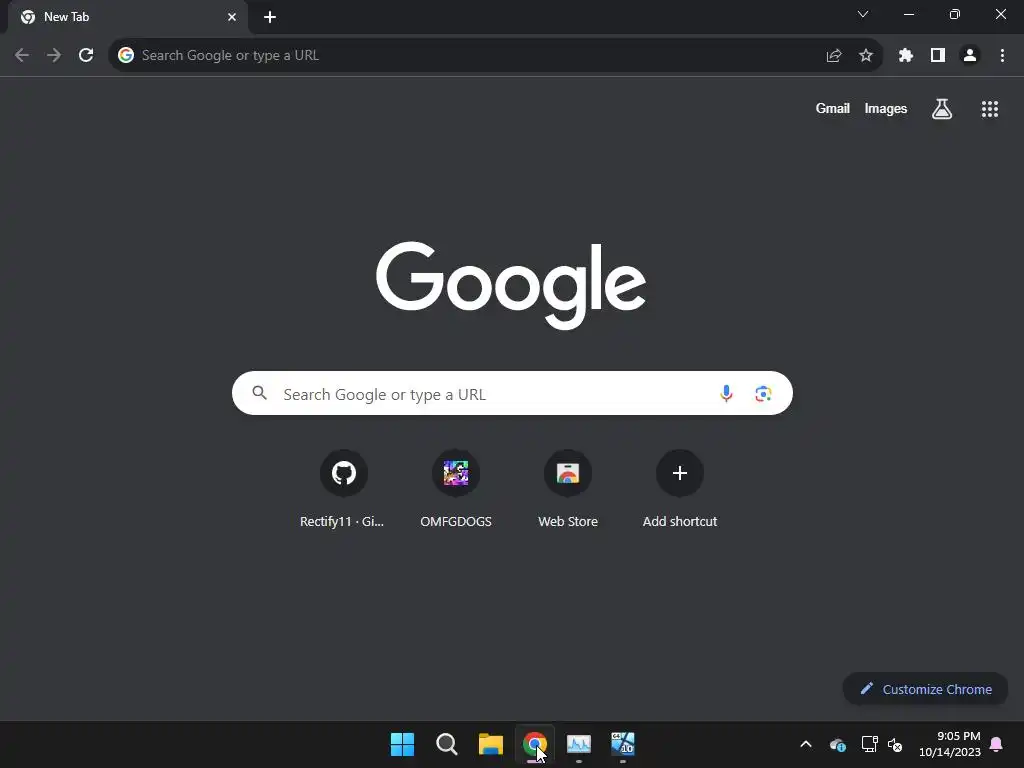Open the Extensions puzzle icon
This screenshot has width=1024, height=768.
[905, 56]
